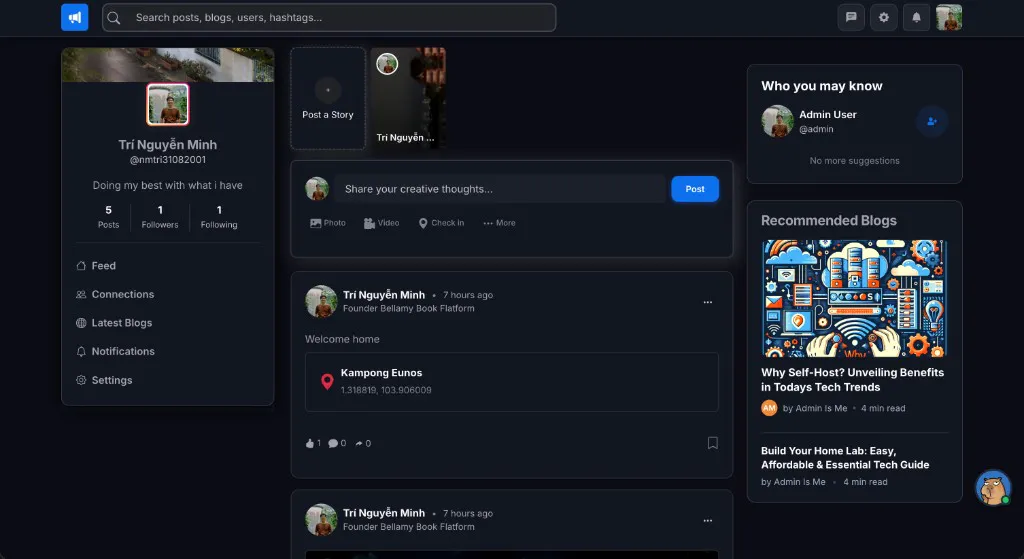Image resolution: width=1024 pixels, height=559 pixels.
Task: Open options menu on Welcome home post
Action: 707,302
